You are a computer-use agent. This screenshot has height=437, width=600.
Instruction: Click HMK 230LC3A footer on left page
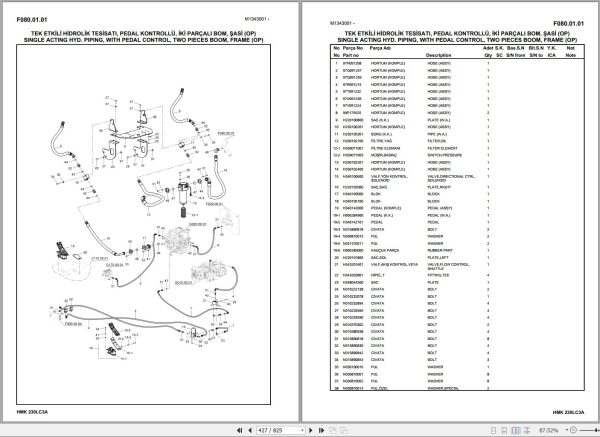[32, 412]
